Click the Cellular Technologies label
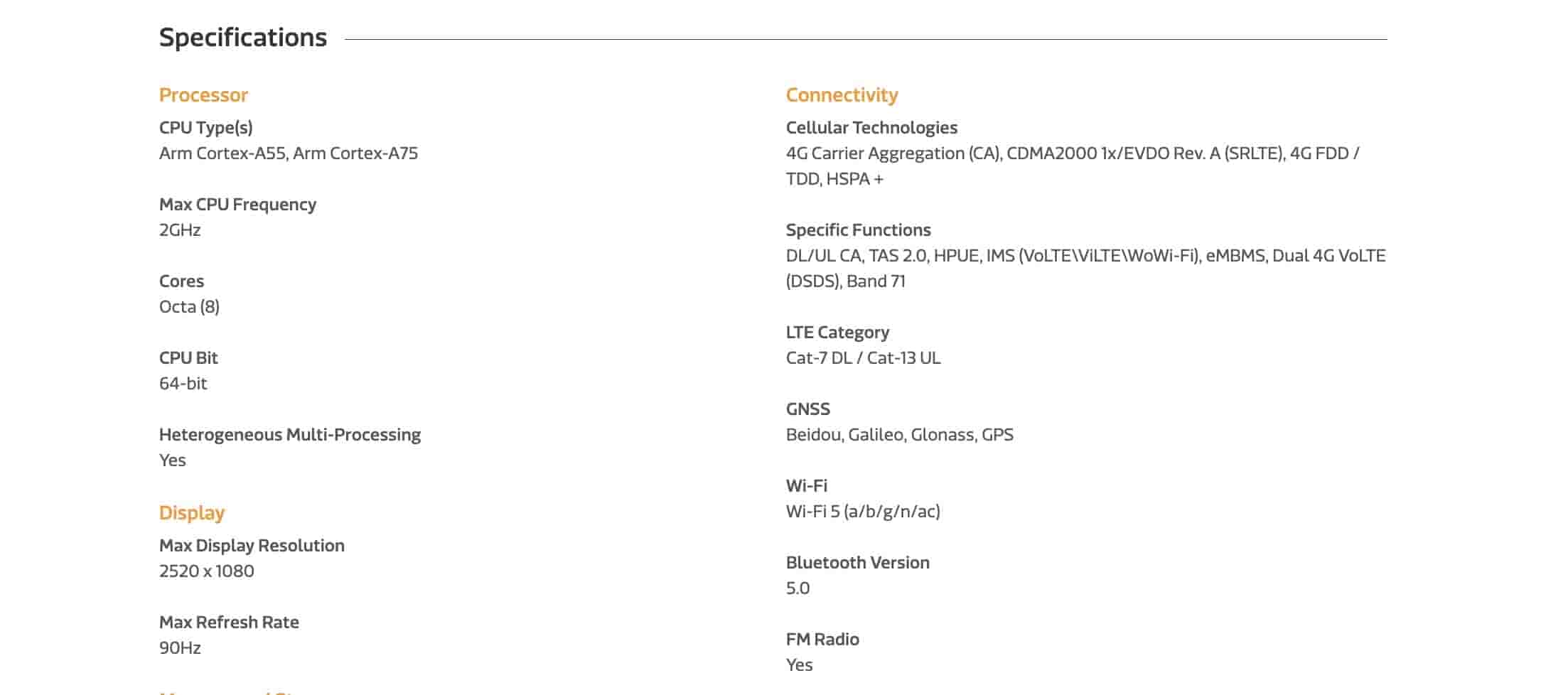 [x=871, y=128]
